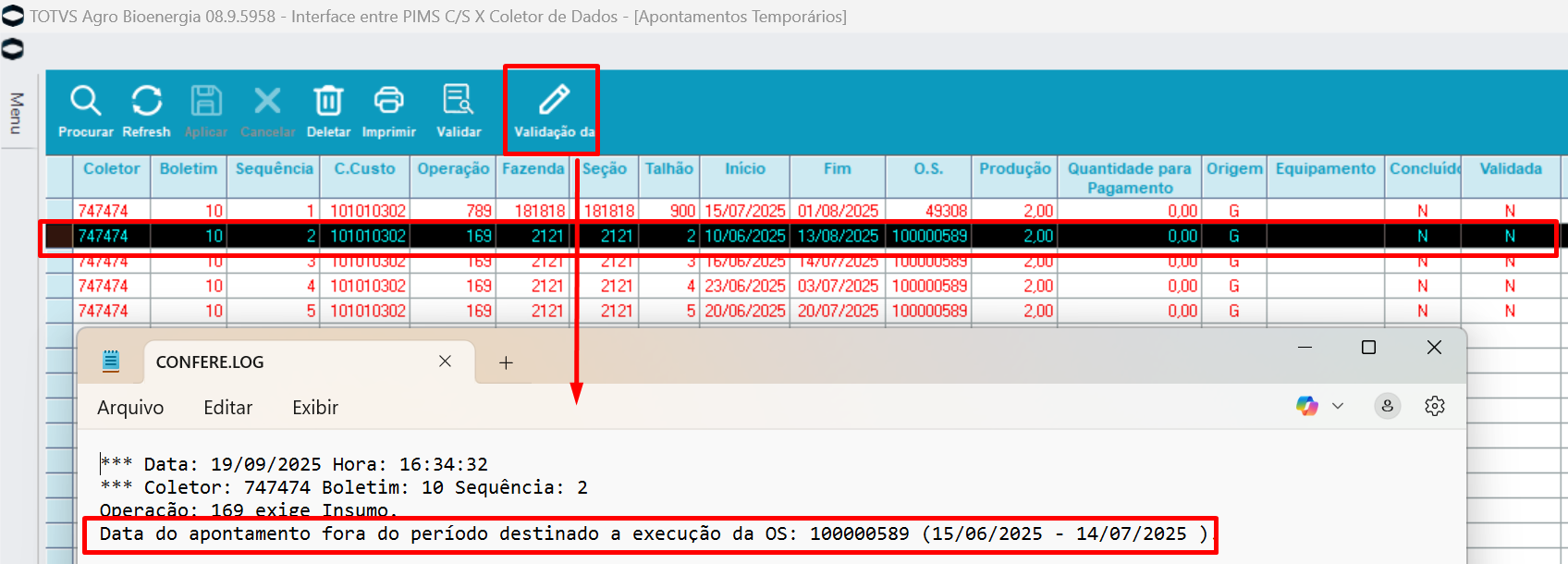Close the Notepad window
The width and height of the screenshot is (1568, 564).
(1434, 347)
